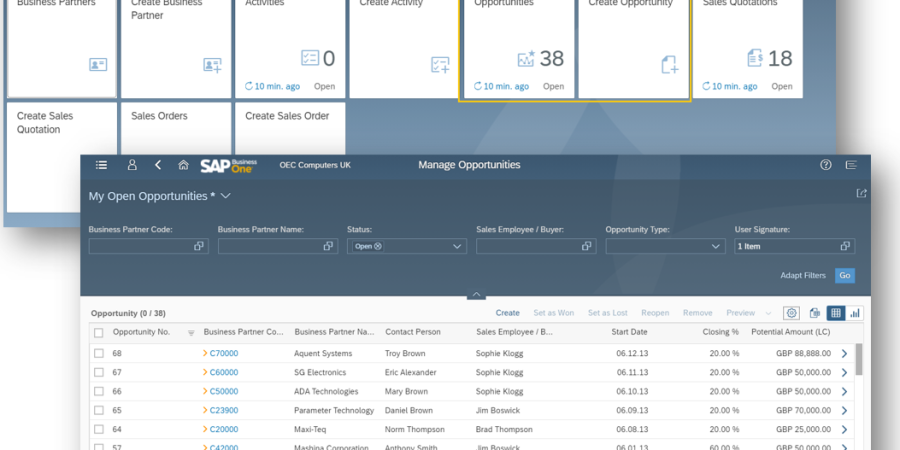900x450 pixels.
Task: Click the home icon in header
Action: coord(183,165)
